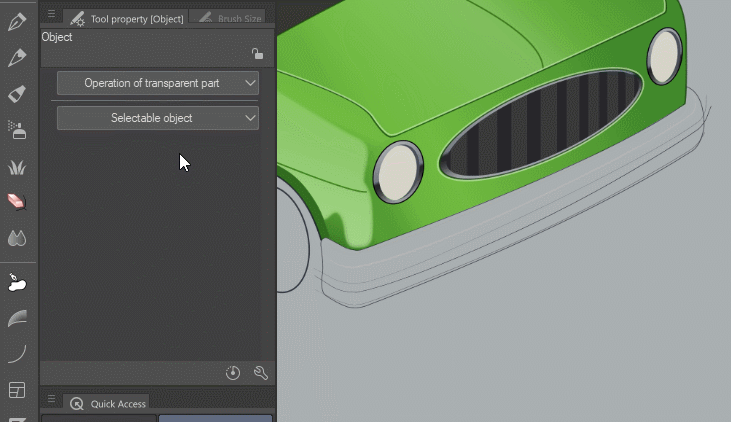Toggle the Tool property lock icon

tap(257, 54)
